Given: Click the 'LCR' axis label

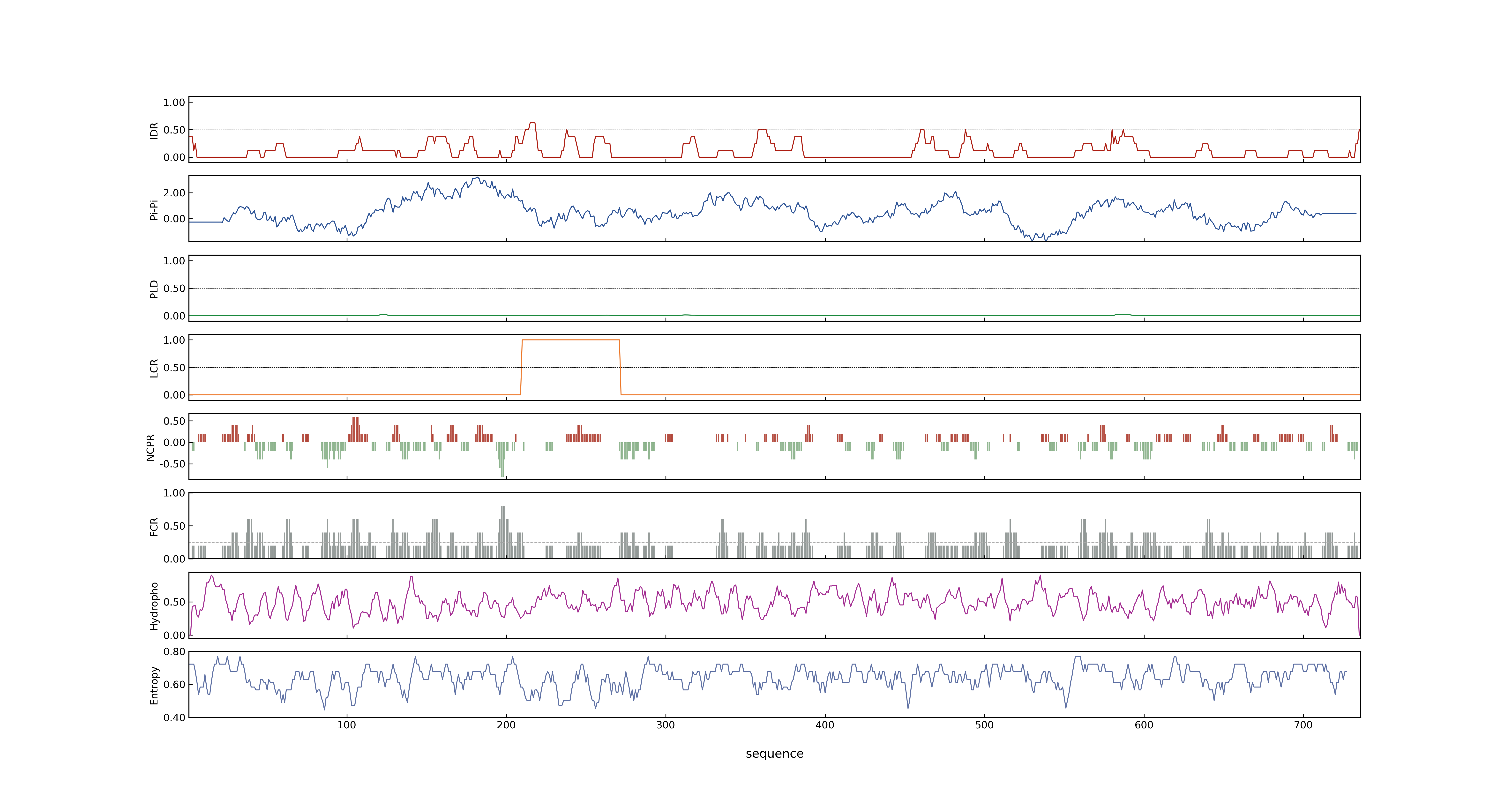Looking at the screenshot, I should tap(154, 368).
